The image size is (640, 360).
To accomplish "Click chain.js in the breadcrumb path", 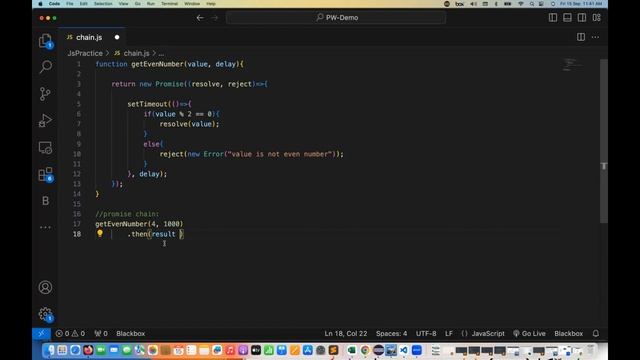I will pos(136,53).
